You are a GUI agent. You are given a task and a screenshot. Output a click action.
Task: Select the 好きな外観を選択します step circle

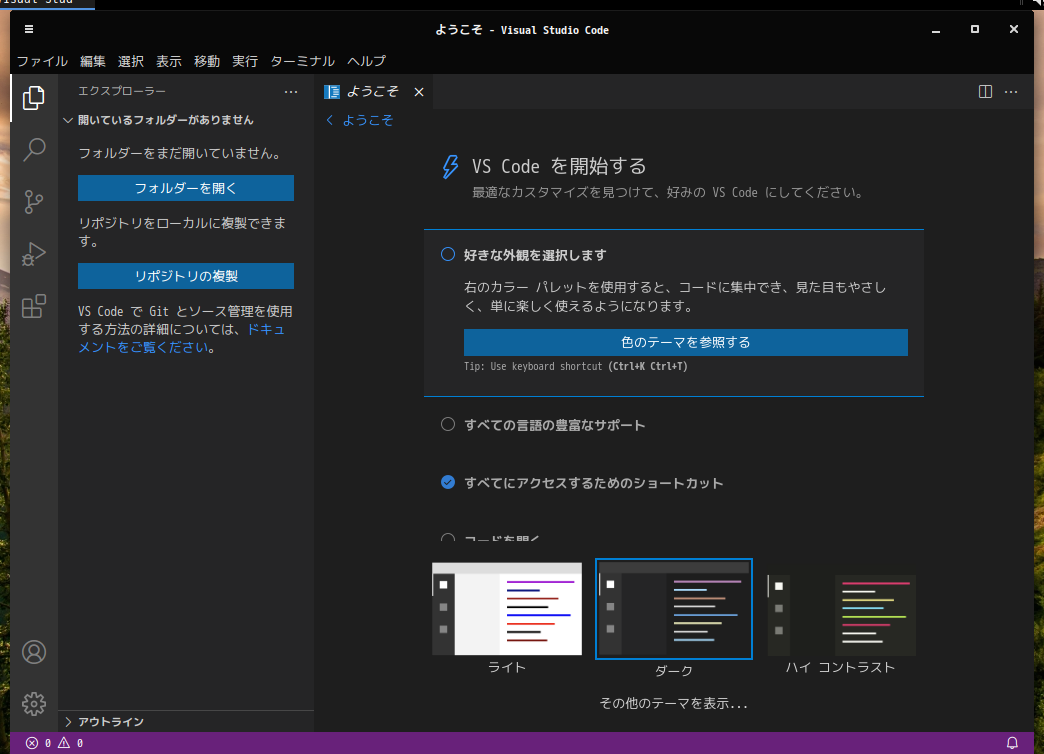click(x=448, y=254)
